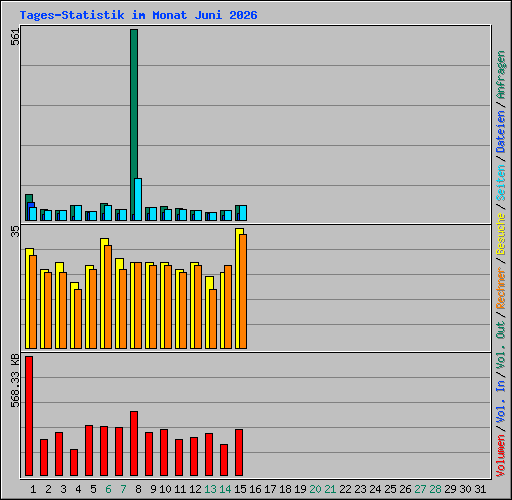512x500 pixels.
Task: Click day label '8' on the x-axis
Action: point(138,489)
